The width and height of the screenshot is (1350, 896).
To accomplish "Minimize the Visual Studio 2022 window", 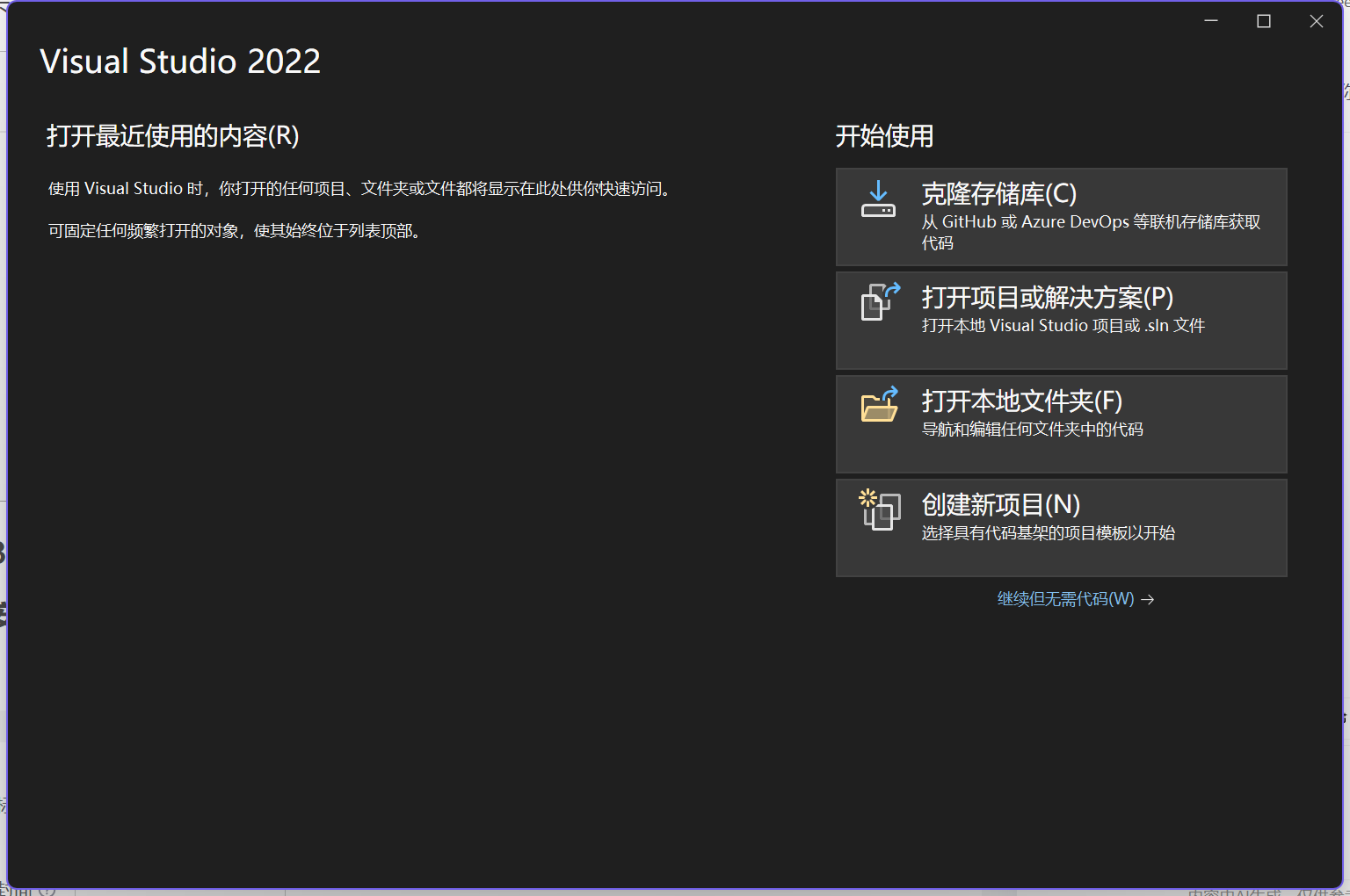I will pos(1211,21).
